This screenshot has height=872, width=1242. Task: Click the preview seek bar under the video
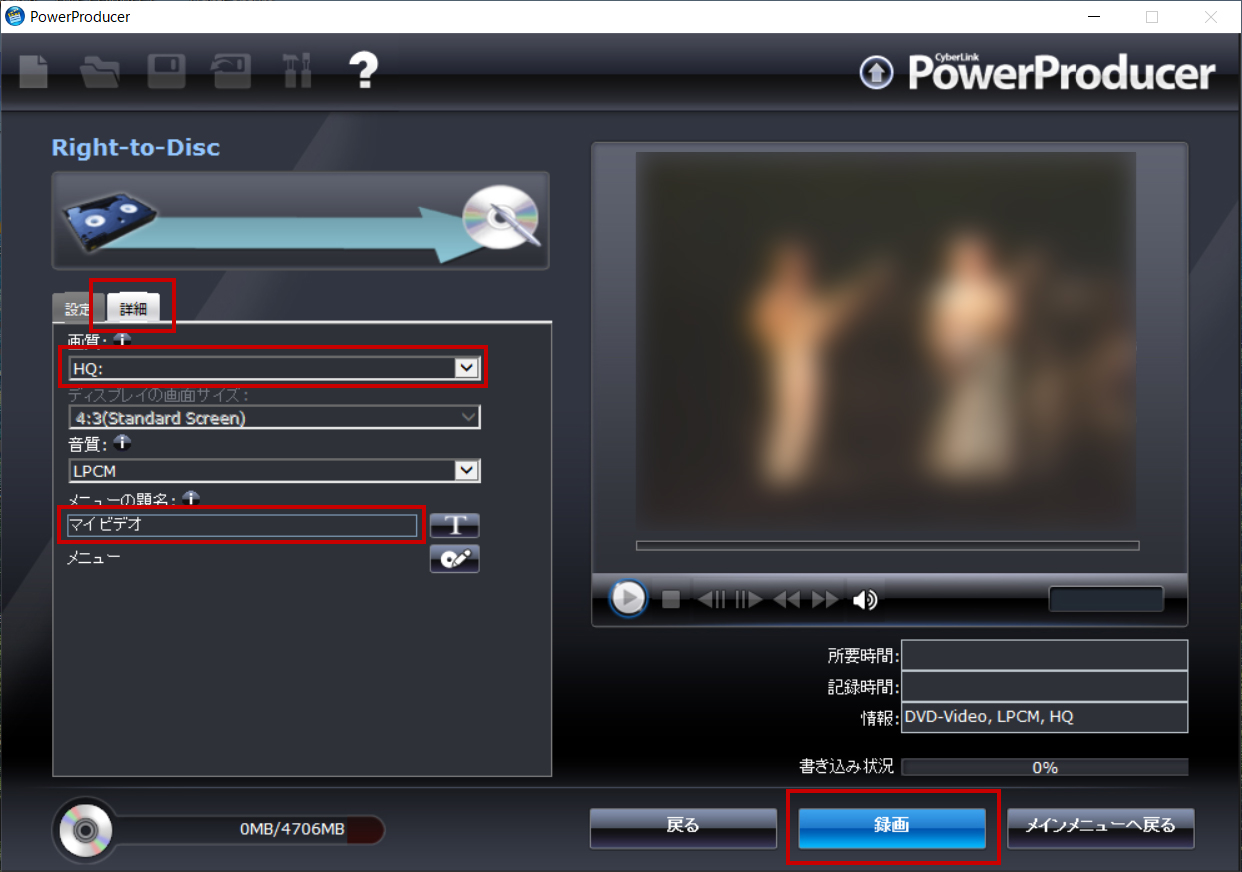888,546
